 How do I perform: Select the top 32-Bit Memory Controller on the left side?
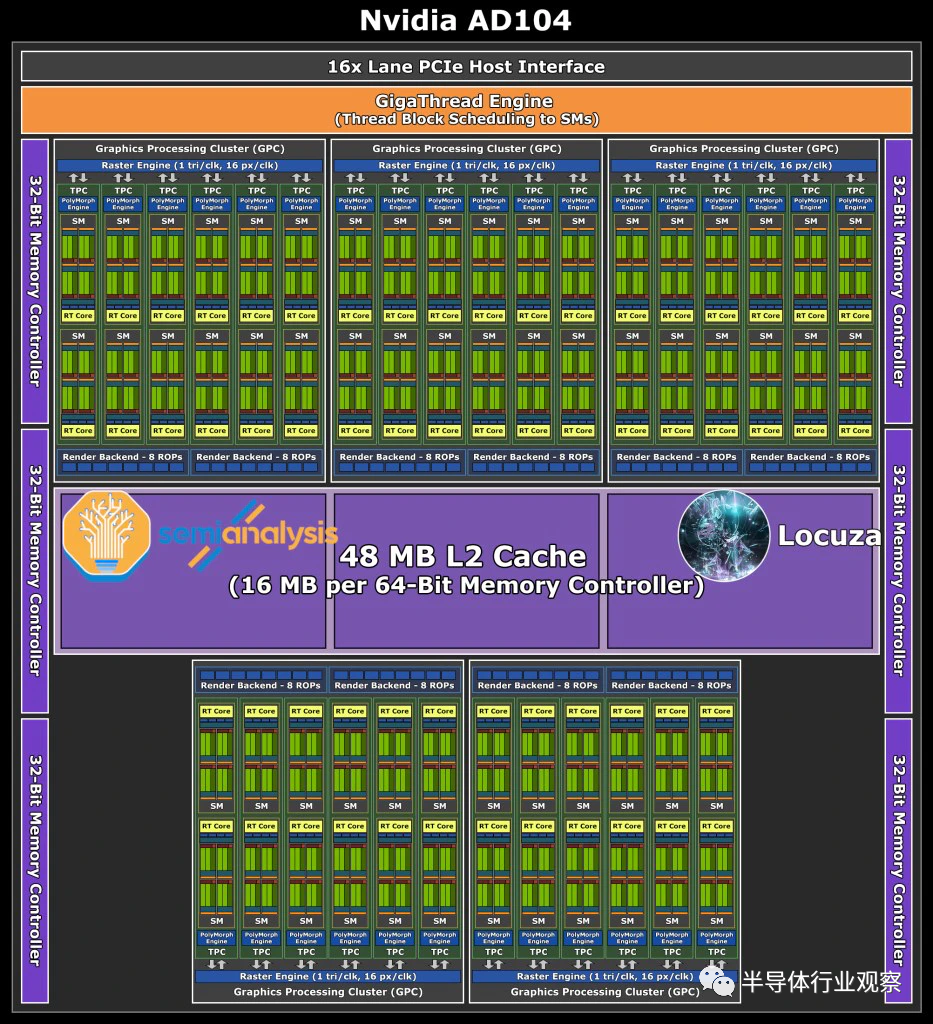tap(35, 281)
